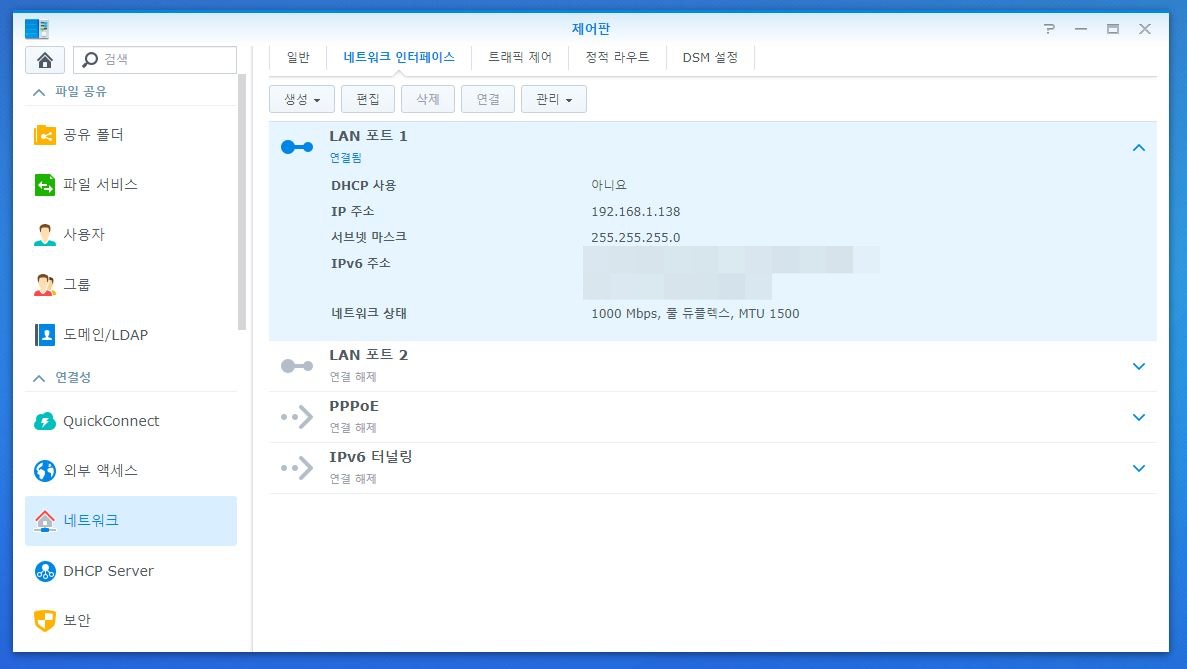1187x669 pixels.
Task: Open QuickConnect cloud icon
Action: point(45,421)
